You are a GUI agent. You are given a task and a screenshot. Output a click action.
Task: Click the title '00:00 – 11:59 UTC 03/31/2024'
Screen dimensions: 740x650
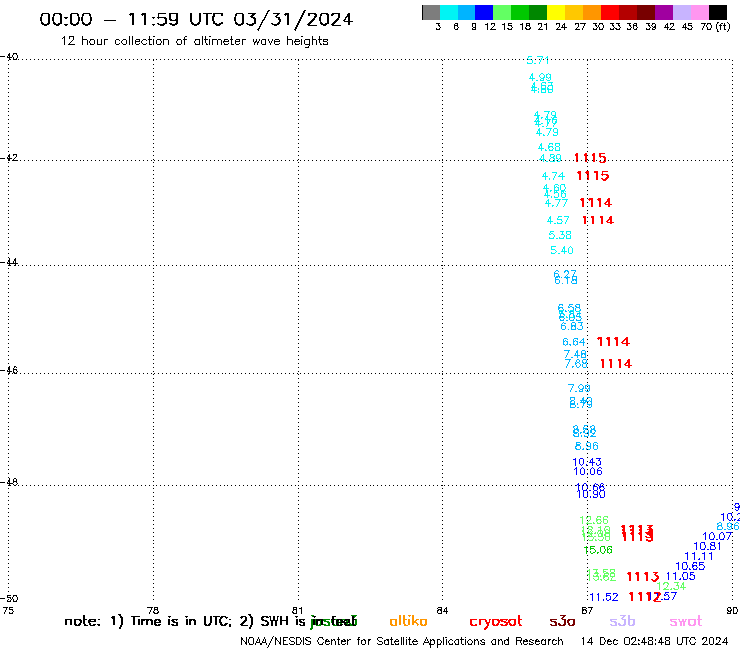click(x=196, y=20)
